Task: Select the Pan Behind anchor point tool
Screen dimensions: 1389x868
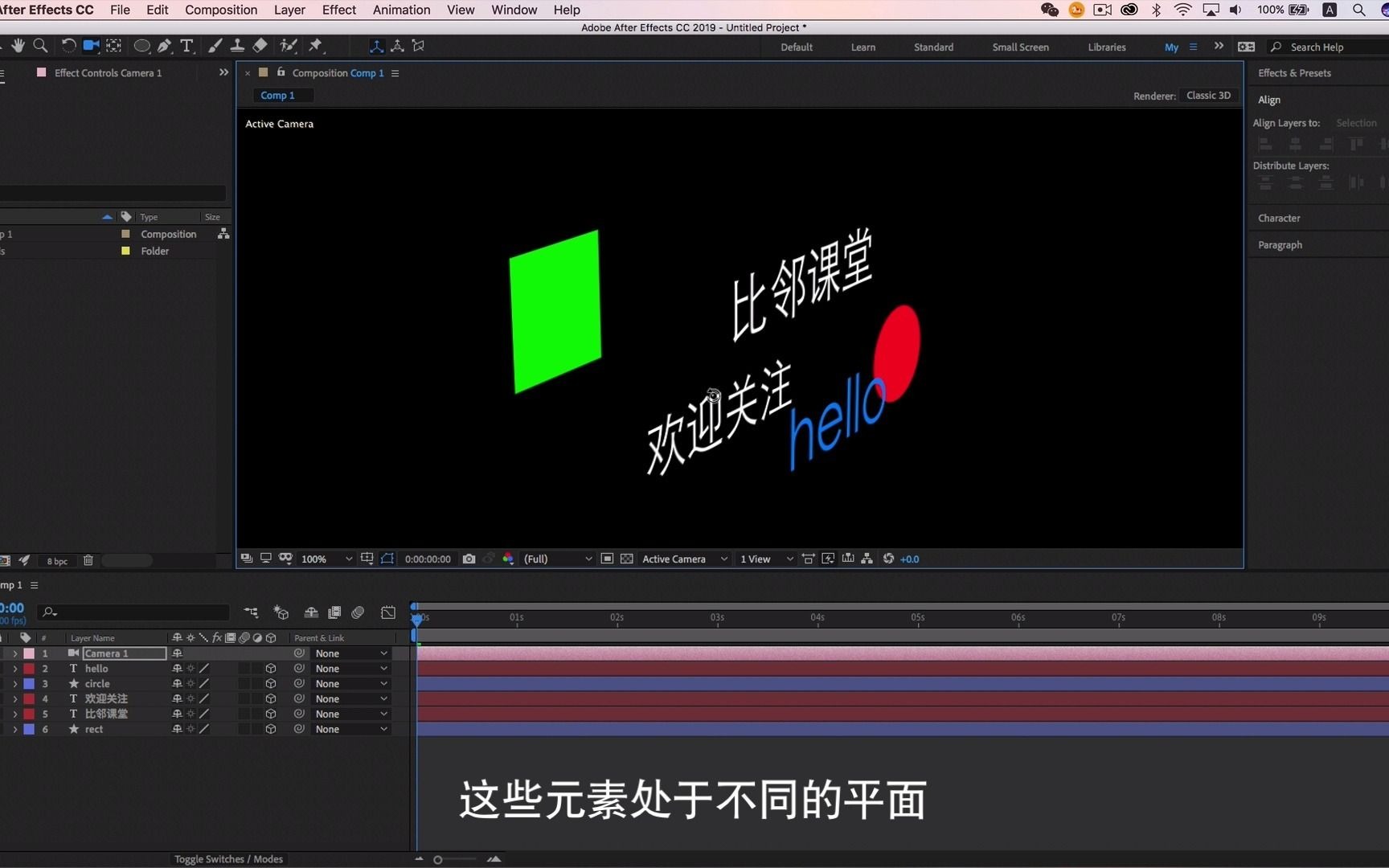Action: [x=114, y=46]
